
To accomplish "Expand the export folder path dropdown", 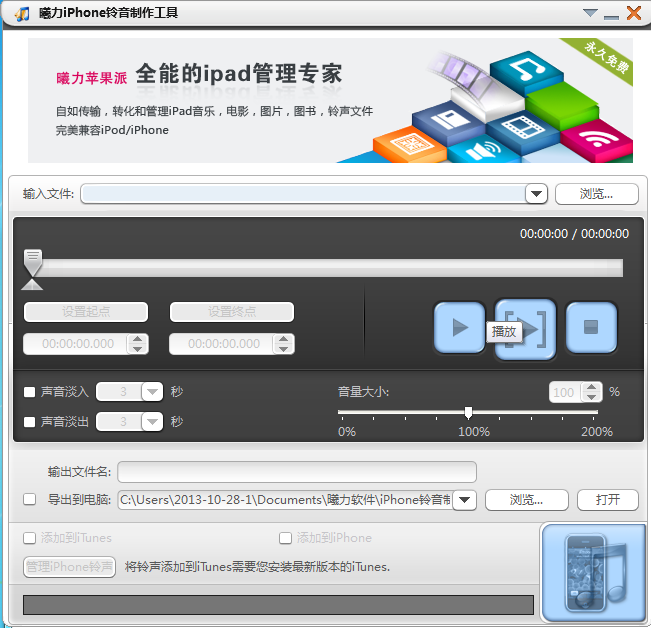I will click(464, 500).
